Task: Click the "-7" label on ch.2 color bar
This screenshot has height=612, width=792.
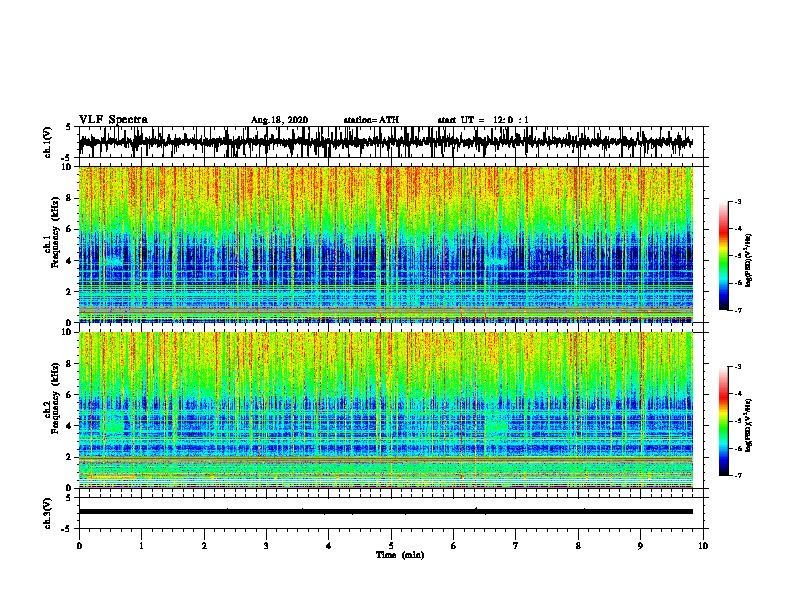Action: pyautogui.click(x=738, y=475)
